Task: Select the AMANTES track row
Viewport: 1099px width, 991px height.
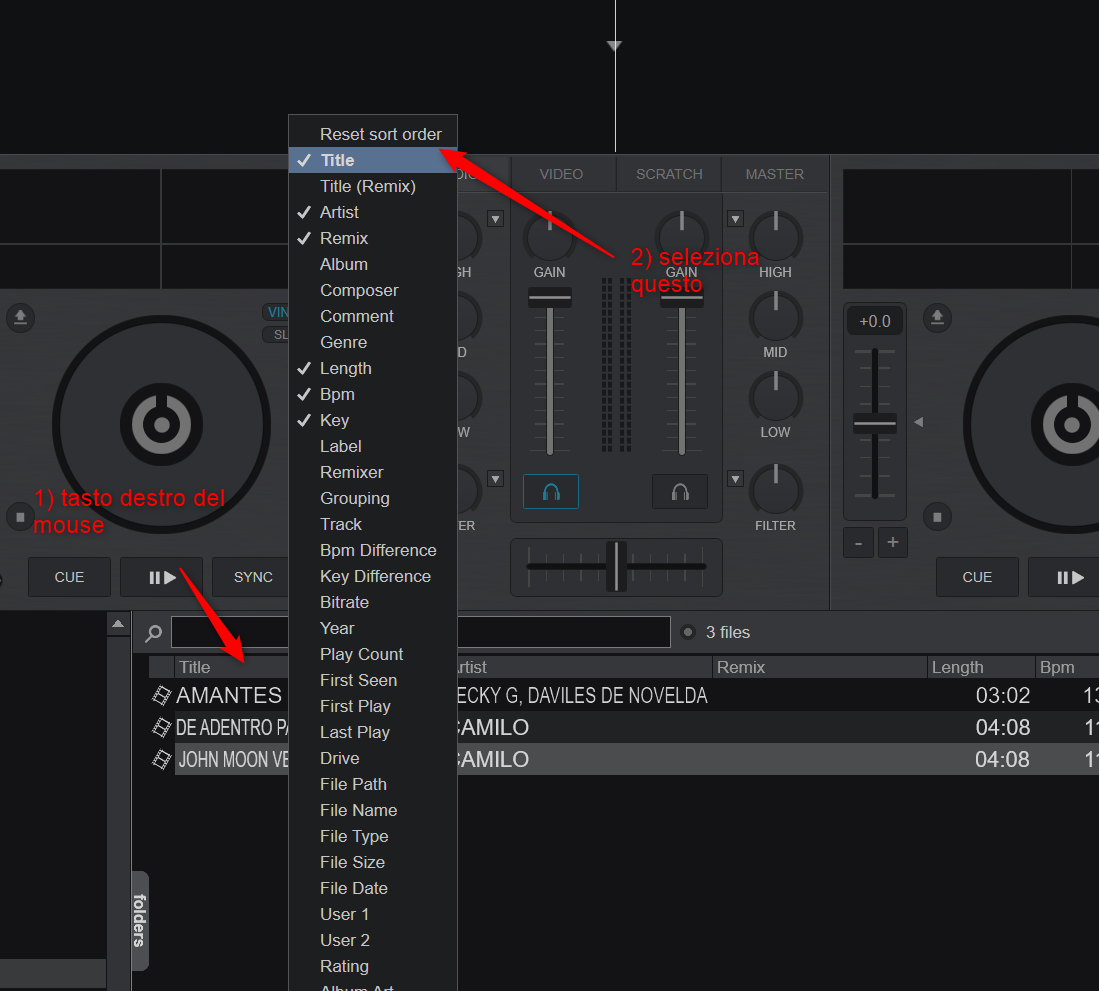Action: point(624,695)
